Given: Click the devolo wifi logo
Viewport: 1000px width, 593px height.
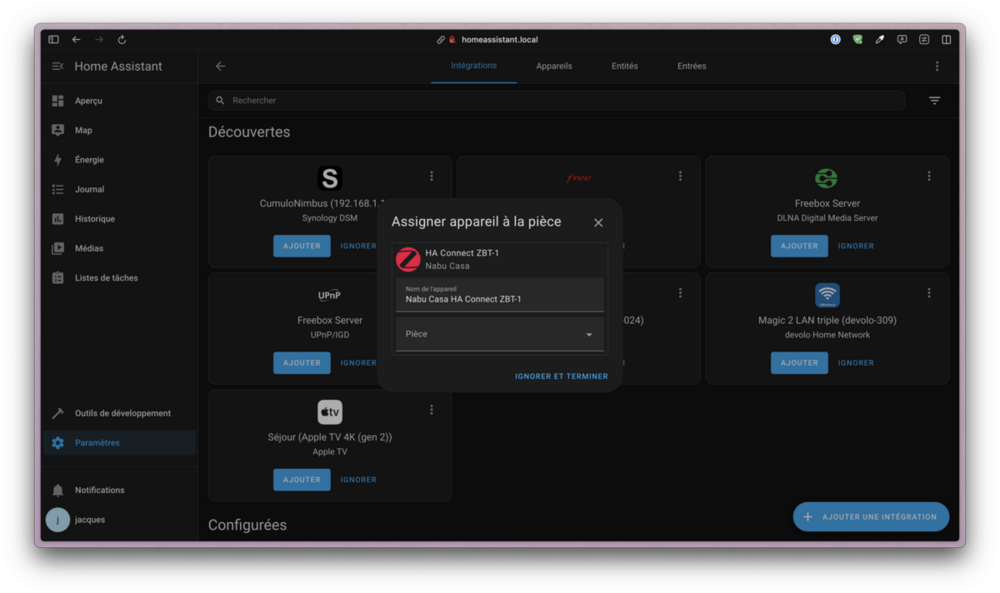Looking at the screenshot, I should point(827,295).
